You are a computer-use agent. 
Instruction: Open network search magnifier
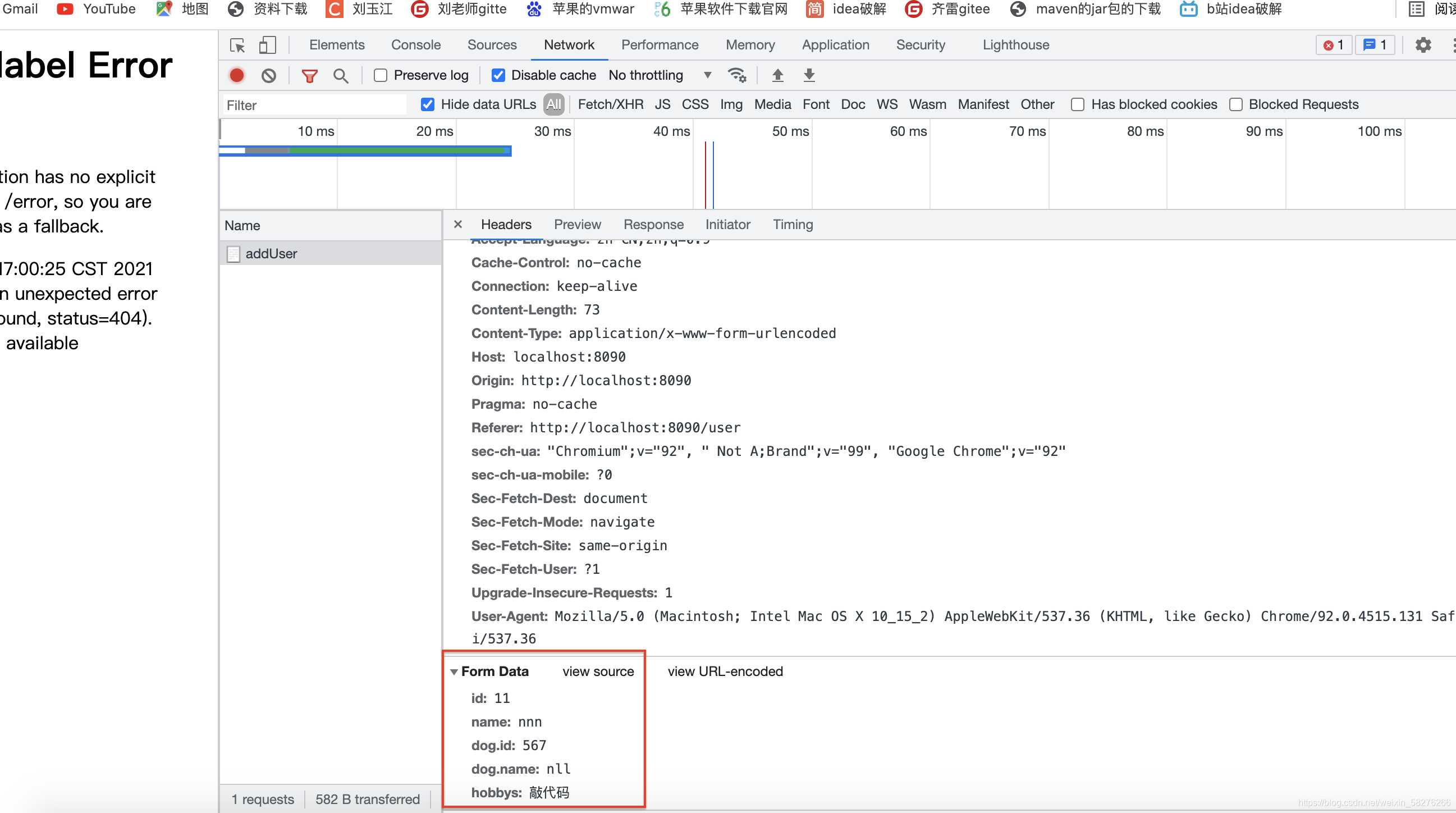341,75
